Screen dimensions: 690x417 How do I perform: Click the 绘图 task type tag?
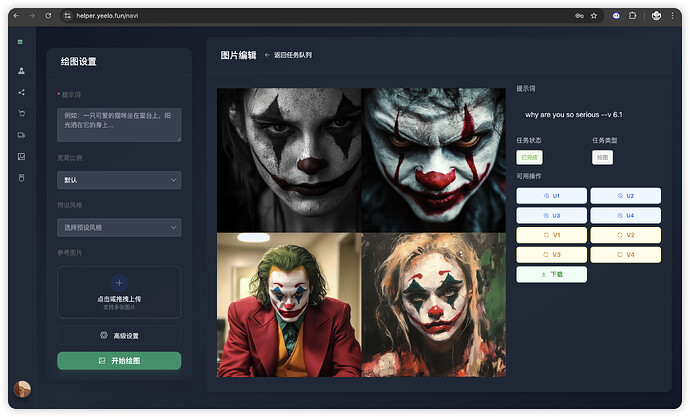click(602, 157)
